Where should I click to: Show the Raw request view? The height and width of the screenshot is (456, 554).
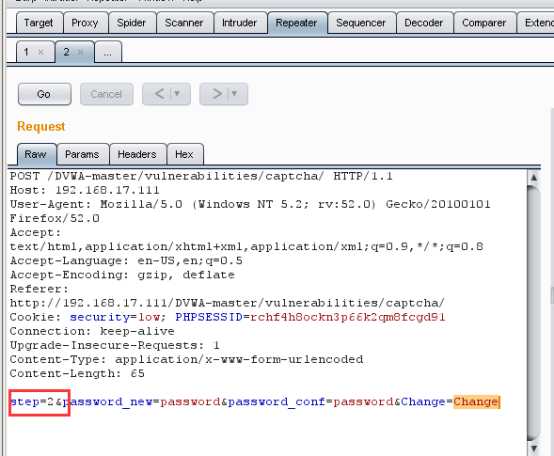tap(36, 154)
